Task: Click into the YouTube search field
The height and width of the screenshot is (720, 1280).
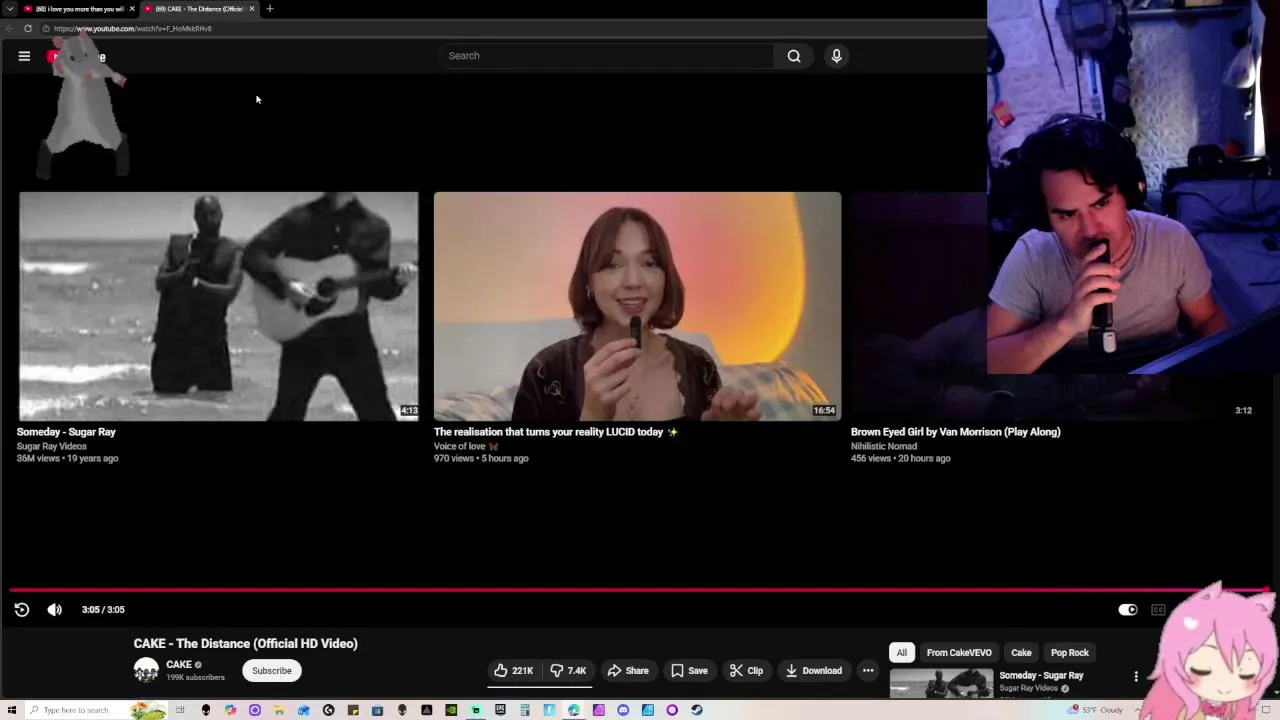Action: click(606, 56)
